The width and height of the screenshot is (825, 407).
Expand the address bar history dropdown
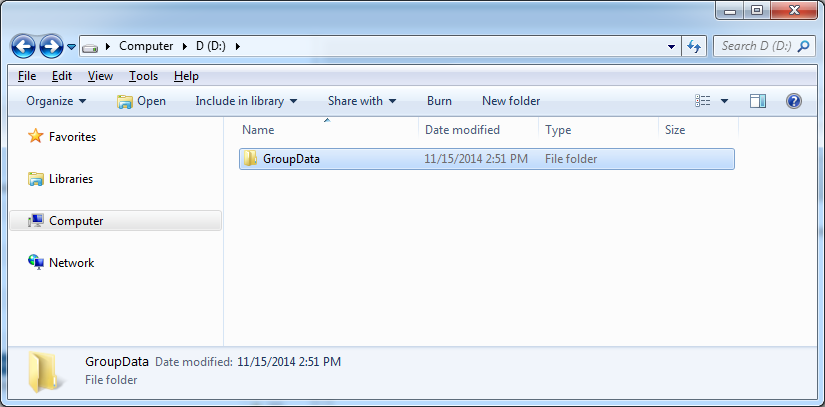click(671, 46)
